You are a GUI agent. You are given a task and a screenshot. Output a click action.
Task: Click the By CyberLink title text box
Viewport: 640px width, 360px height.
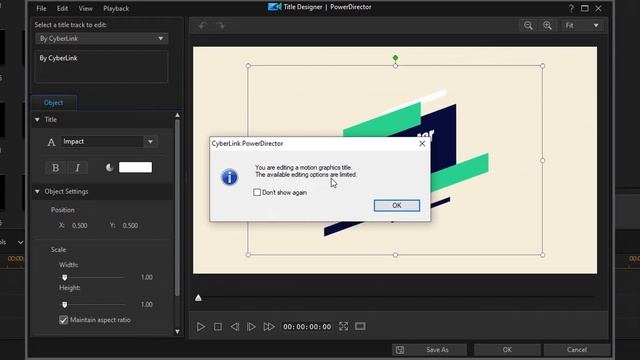[101, 67]
